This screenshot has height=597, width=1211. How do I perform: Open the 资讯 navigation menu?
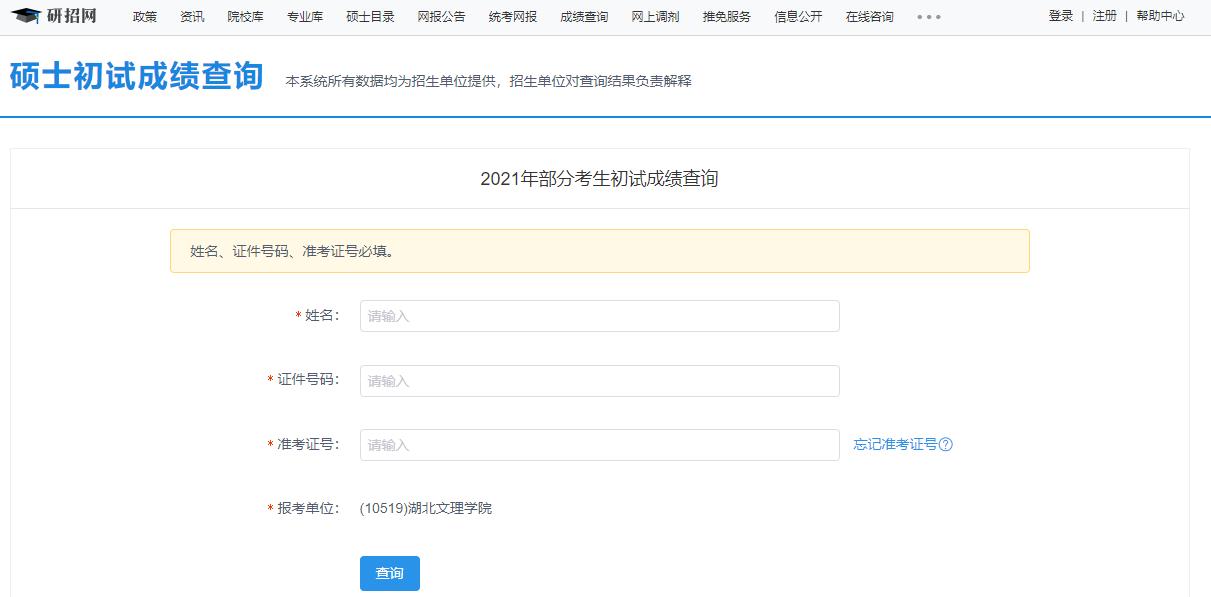point(192,16)
